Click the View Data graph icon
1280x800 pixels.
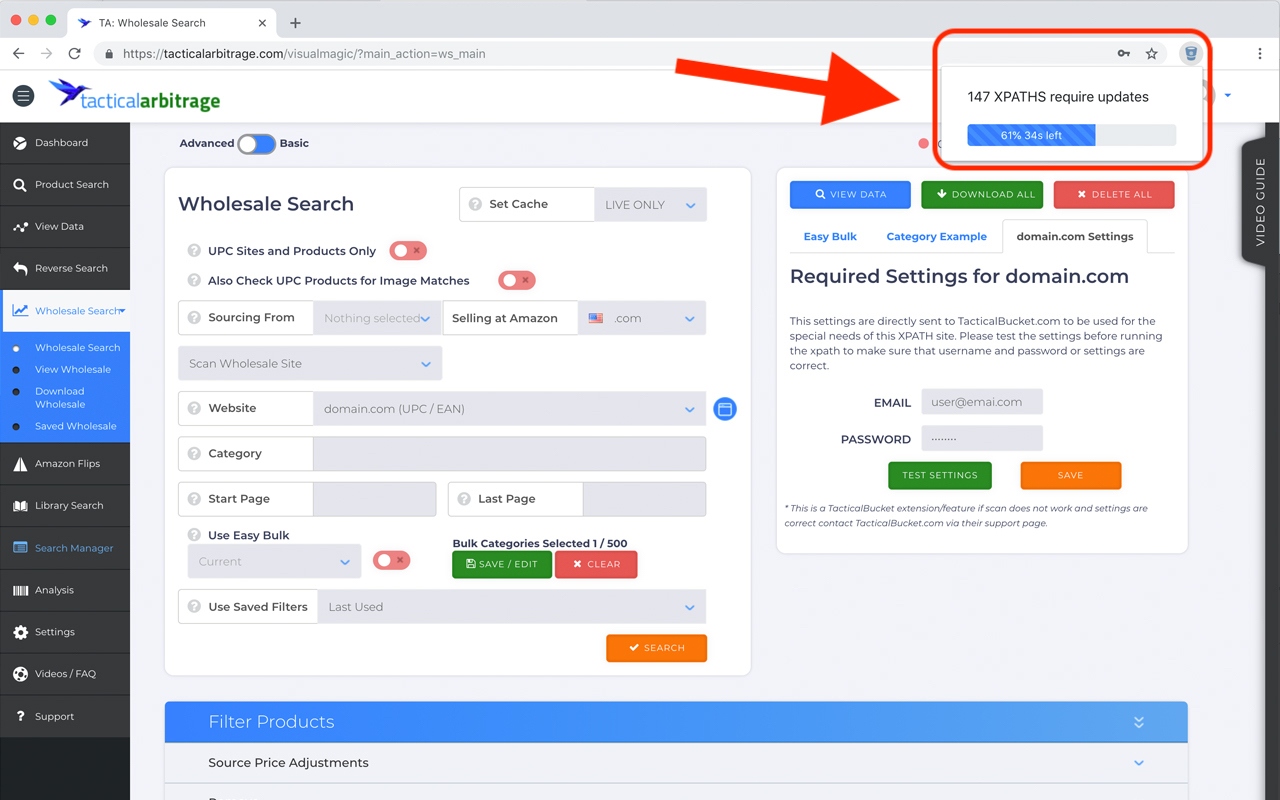coord(20,227)
